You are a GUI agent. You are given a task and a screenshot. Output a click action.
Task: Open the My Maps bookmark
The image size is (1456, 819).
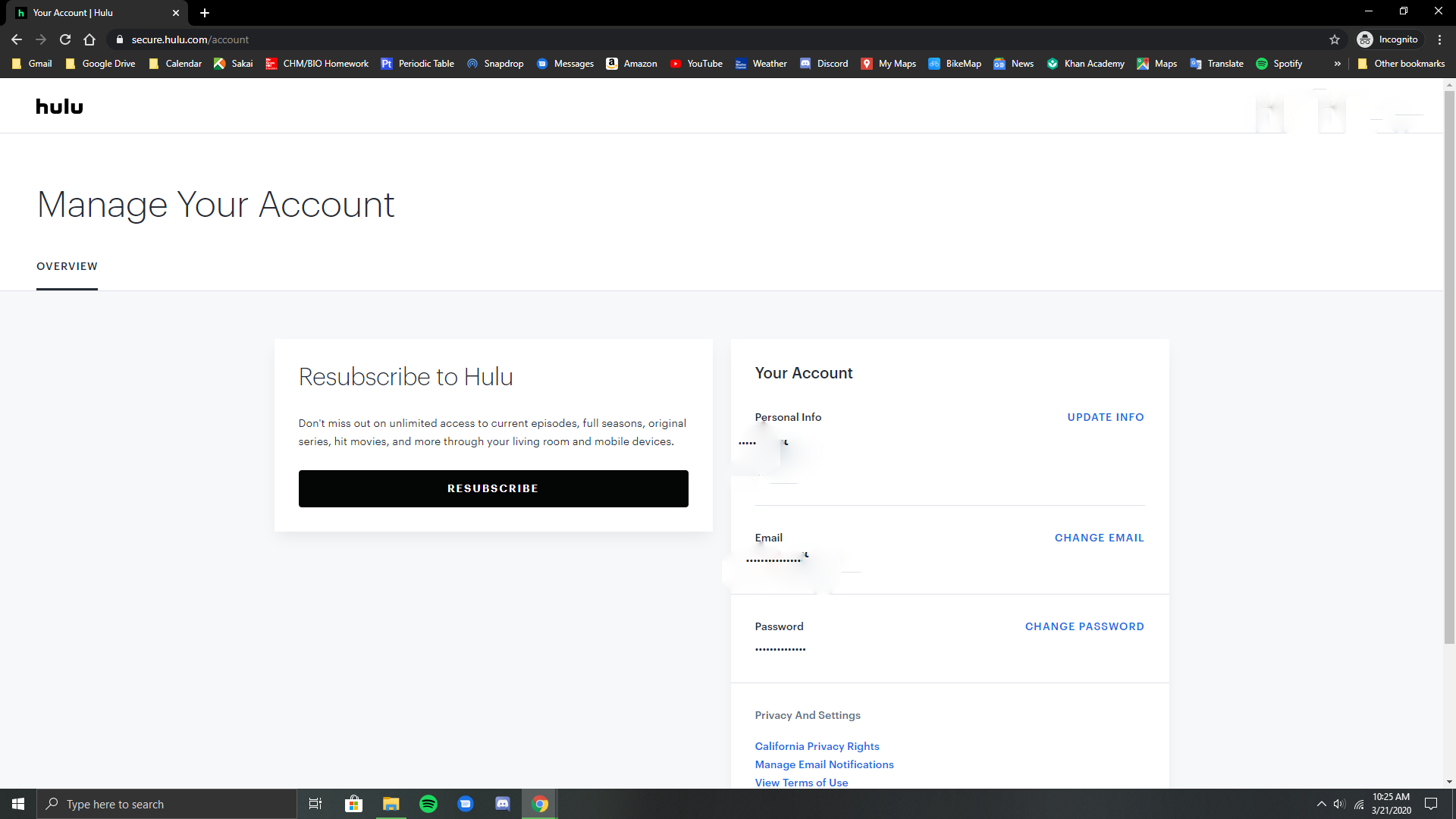click(889, 64)
